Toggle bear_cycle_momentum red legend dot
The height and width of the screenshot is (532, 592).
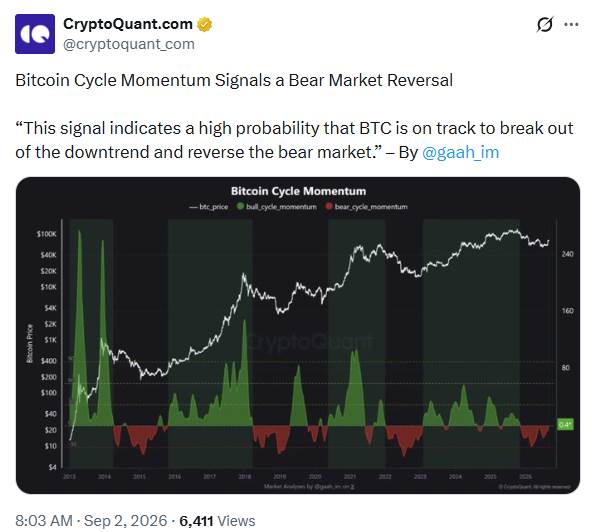tap(329, 207)
